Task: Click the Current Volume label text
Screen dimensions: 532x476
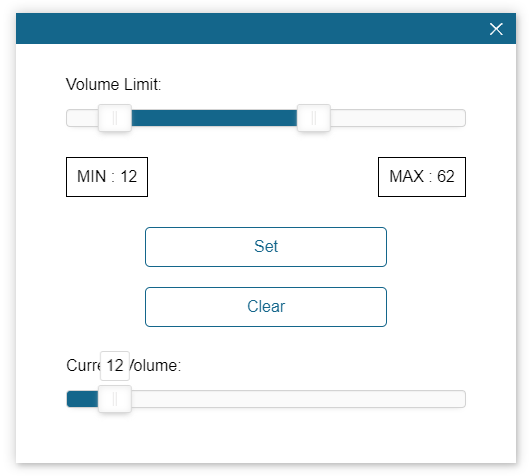Action: coord(124,365)
